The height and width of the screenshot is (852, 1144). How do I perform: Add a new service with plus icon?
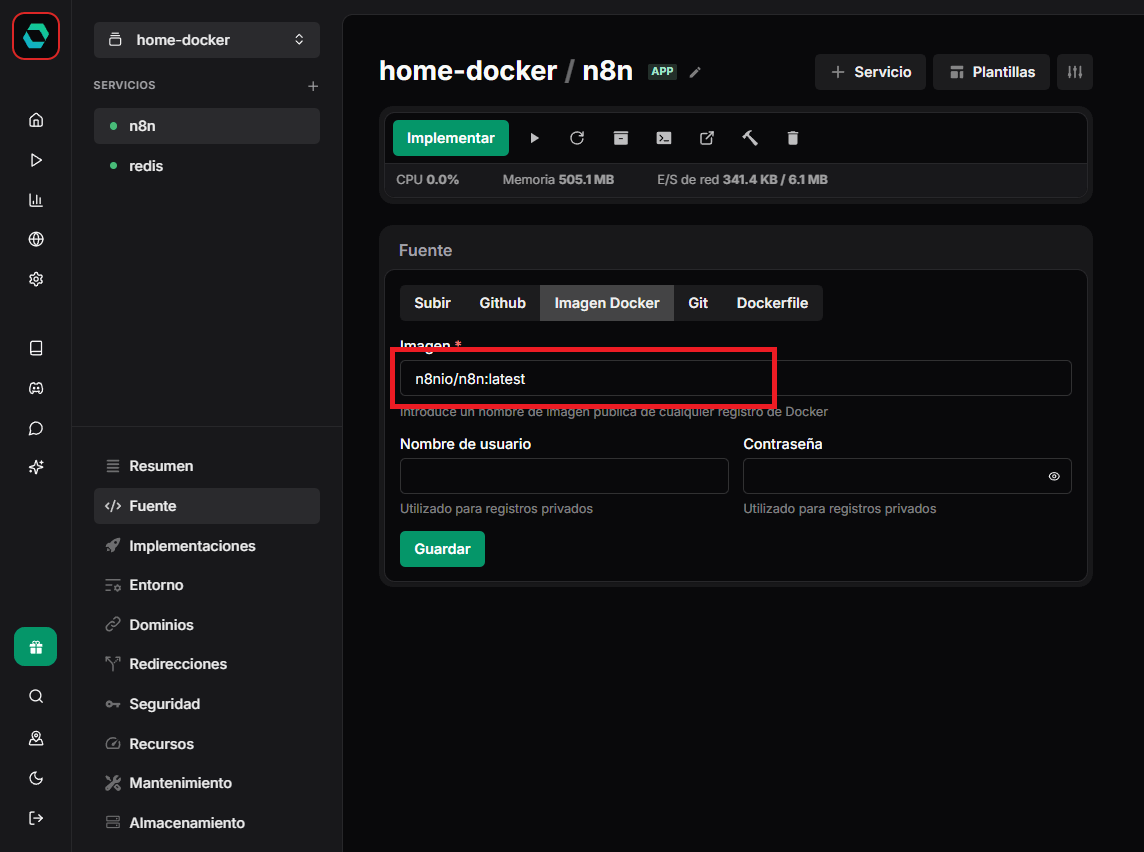[x=313, y=86]
